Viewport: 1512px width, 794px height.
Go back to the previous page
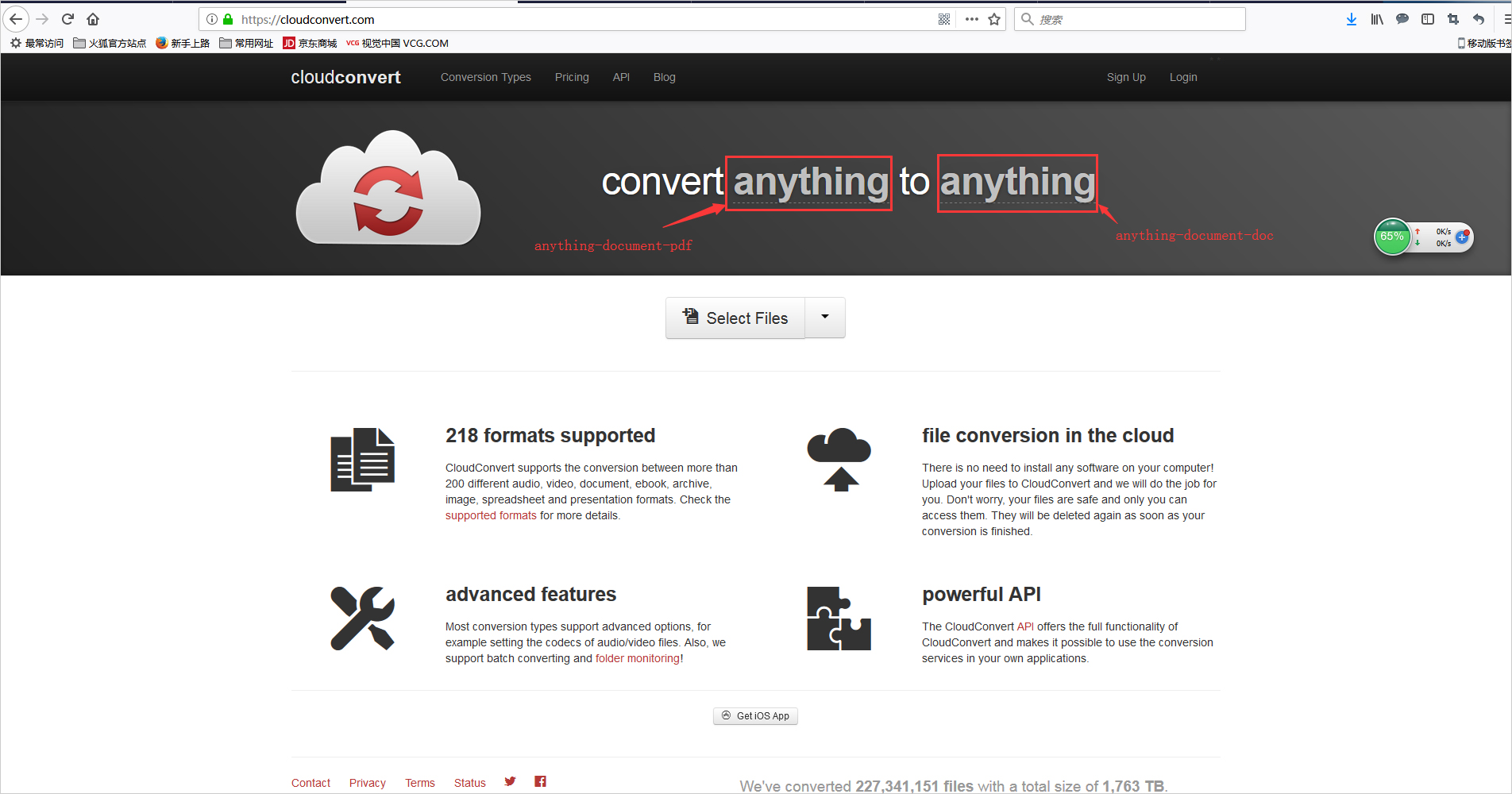tap(16, 19)
